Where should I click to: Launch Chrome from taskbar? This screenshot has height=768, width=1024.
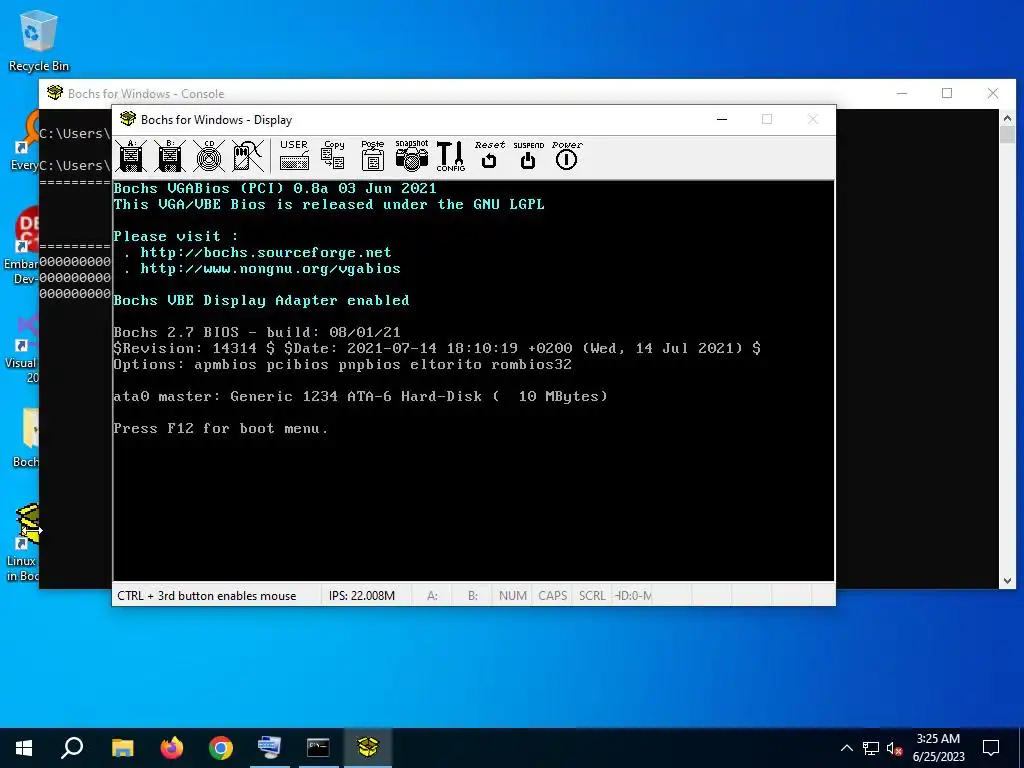(x=221, y=748)
